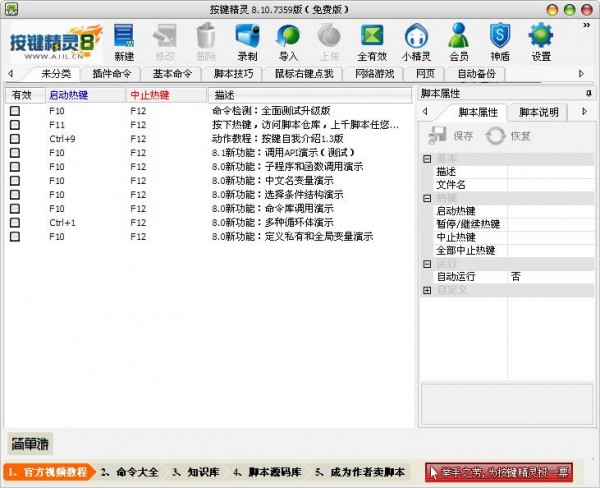
Task: Open 知识库 link
Action: 196,472
